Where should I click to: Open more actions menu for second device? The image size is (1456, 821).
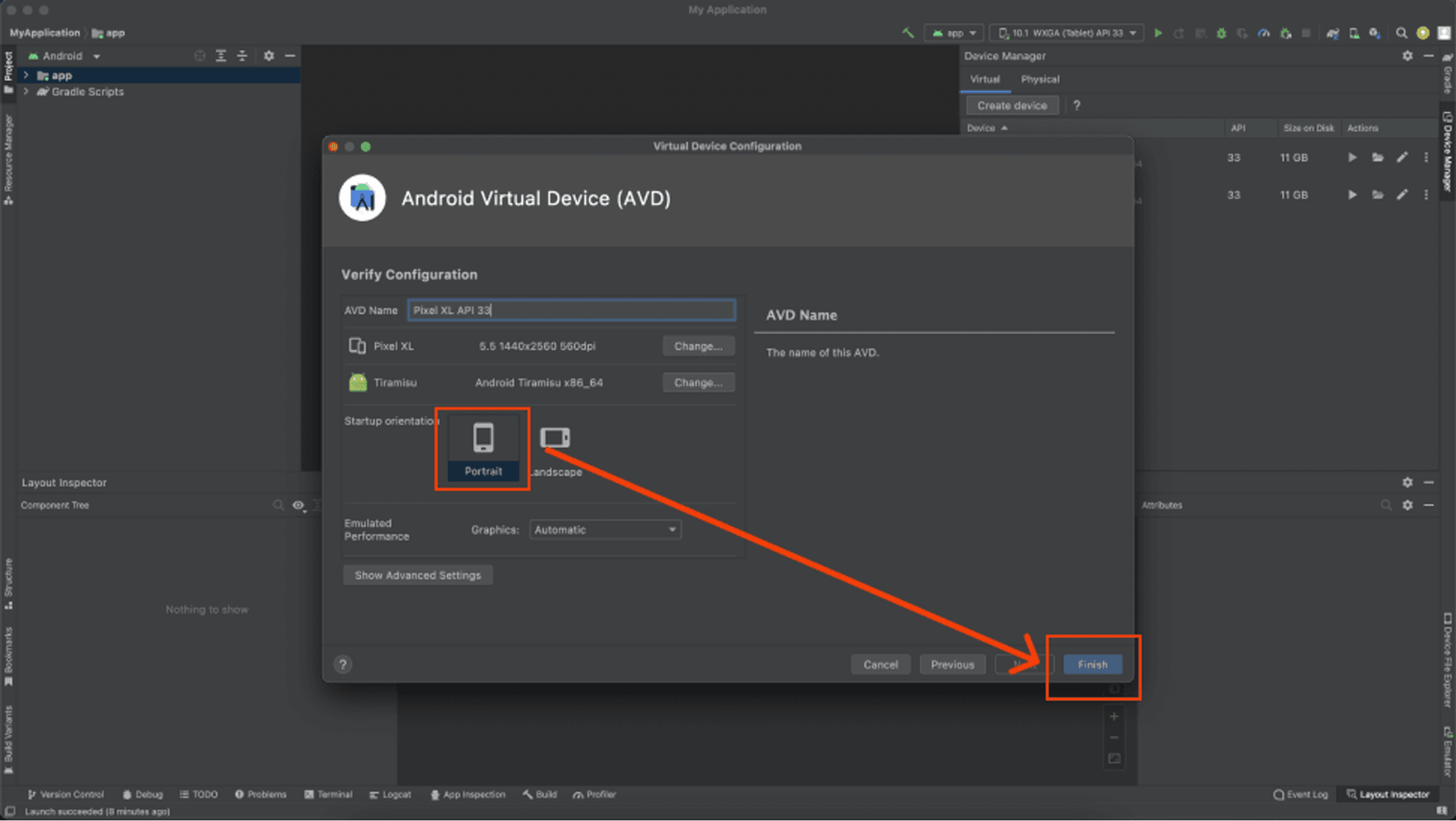pyautogui.click(x=1426, y=195)
